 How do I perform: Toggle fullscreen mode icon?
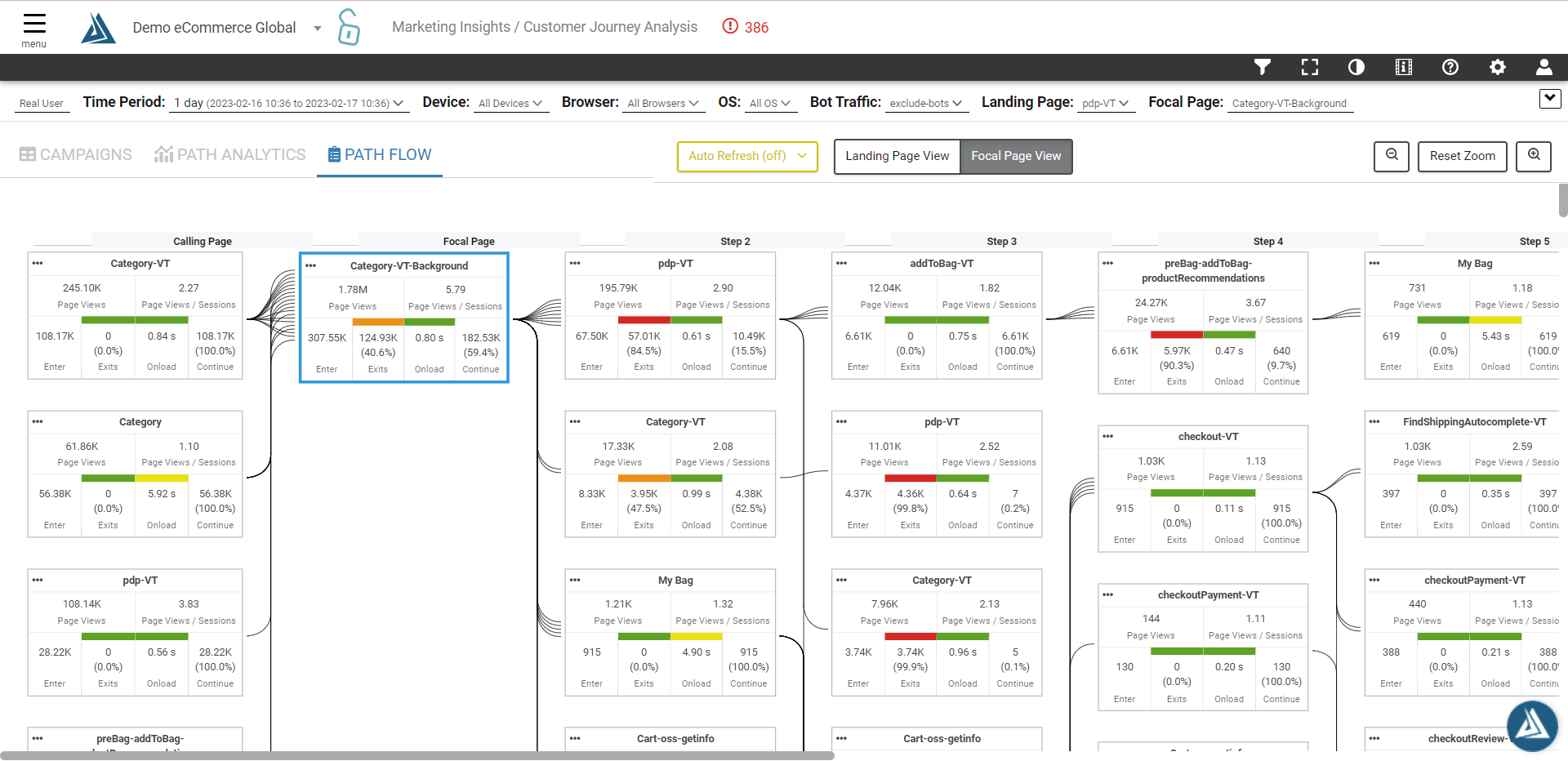point(1310,67)
